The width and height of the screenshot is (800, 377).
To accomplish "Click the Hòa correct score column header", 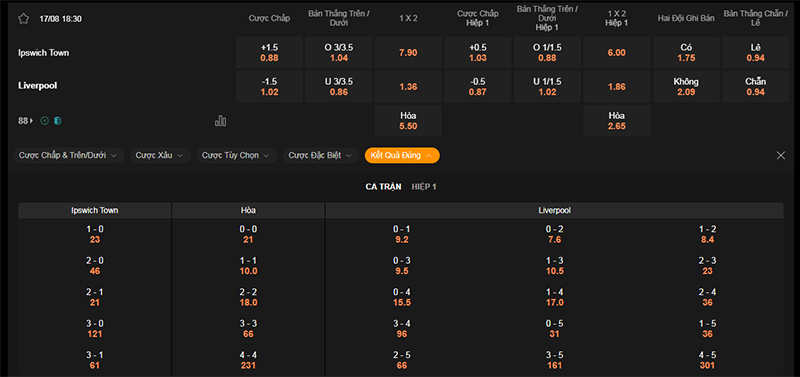I will pos(248,210).
